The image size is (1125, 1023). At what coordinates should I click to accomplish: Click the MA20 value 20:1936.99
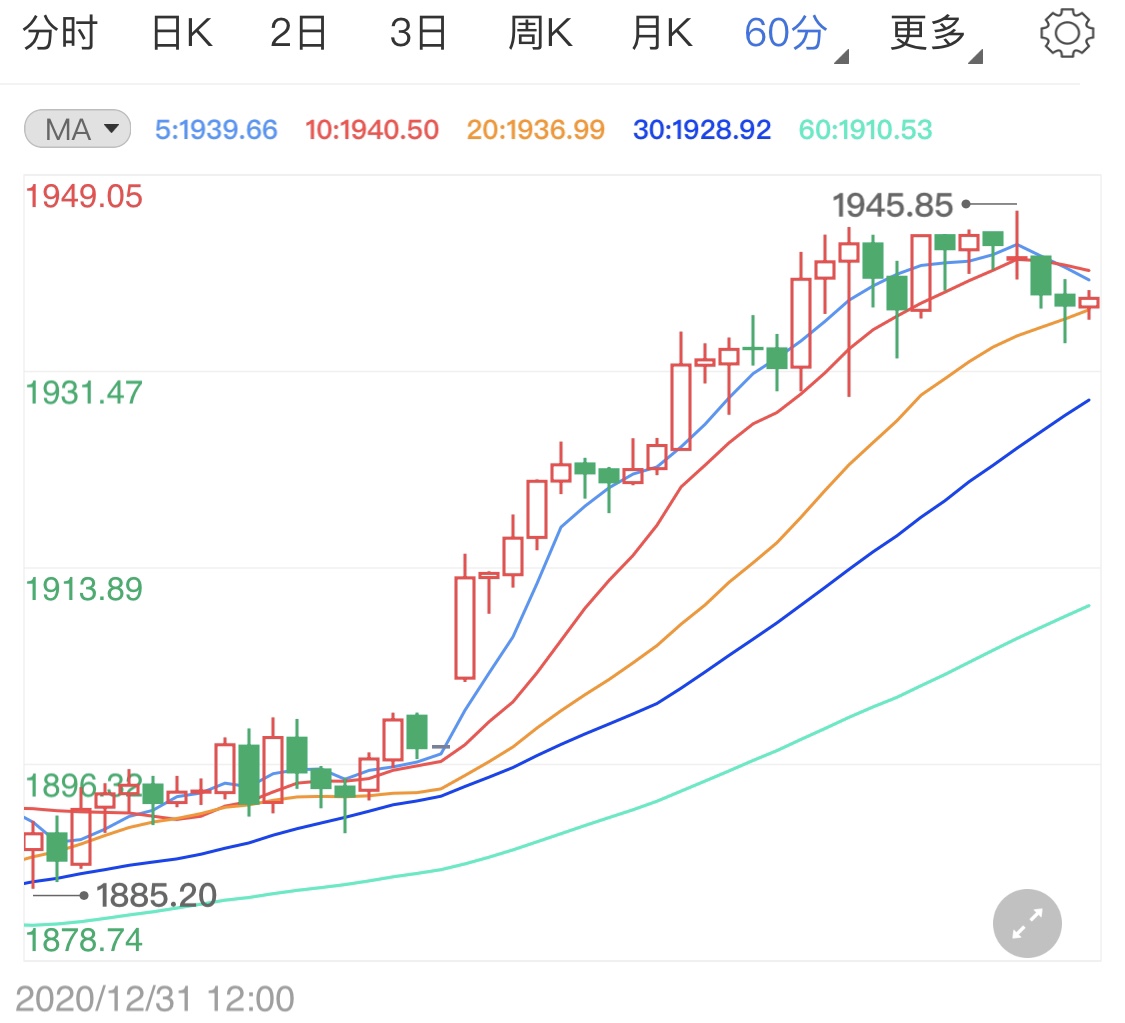(x=536, y=130)
